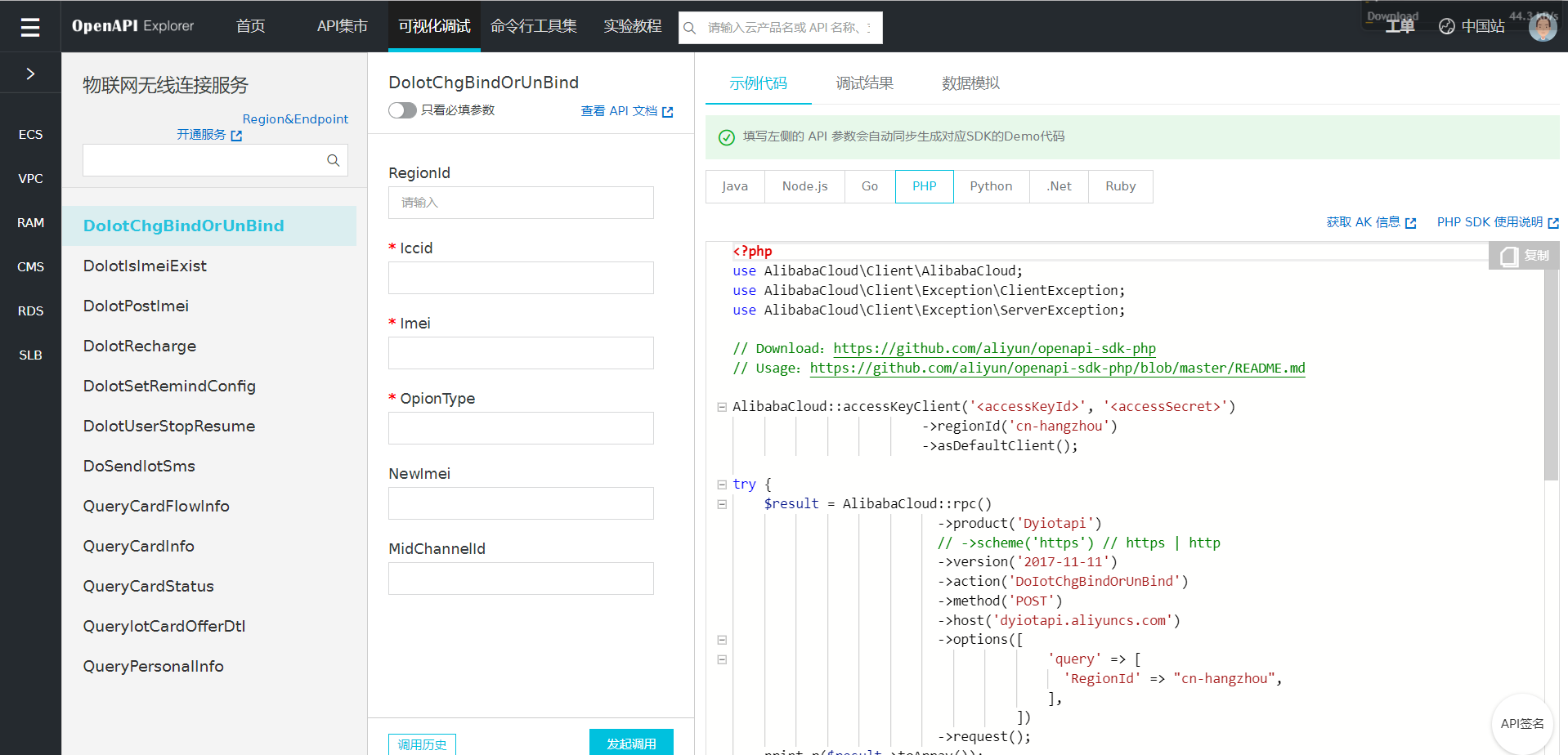This screenshot has height=755, width=1568.
Task: Click external icon next to 查看 API 文档
Action: (668, 112)
